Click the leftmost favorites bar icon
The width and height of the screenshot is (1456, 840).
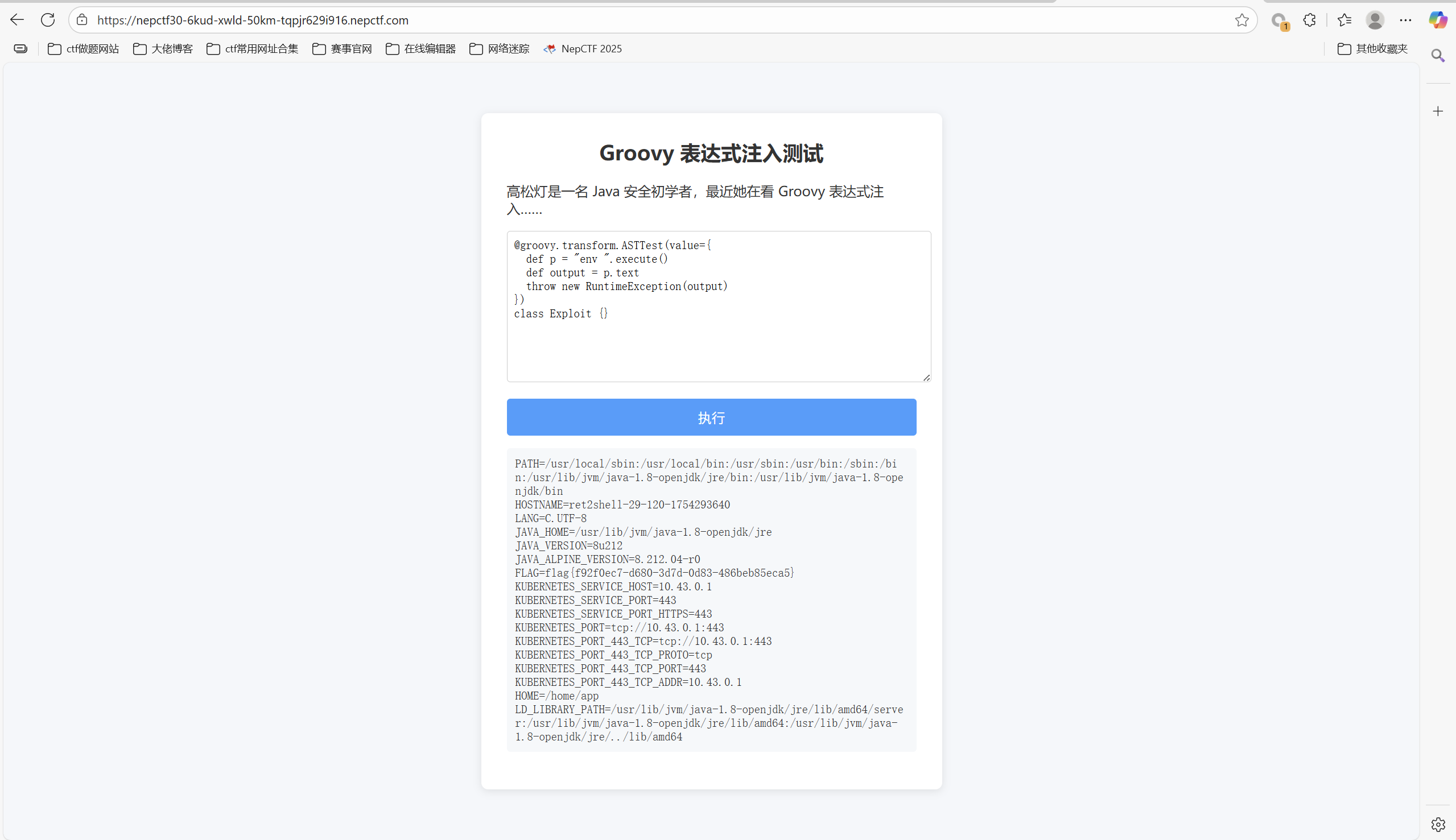pyautogui.click(x=21, y=49)
